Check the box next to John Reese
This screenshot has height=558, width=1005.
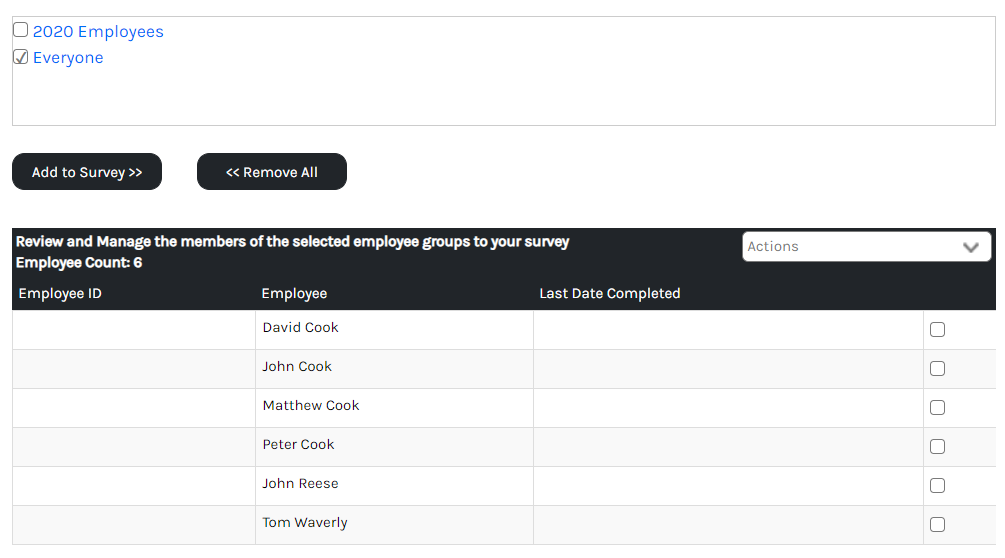(x=937, y=486)
